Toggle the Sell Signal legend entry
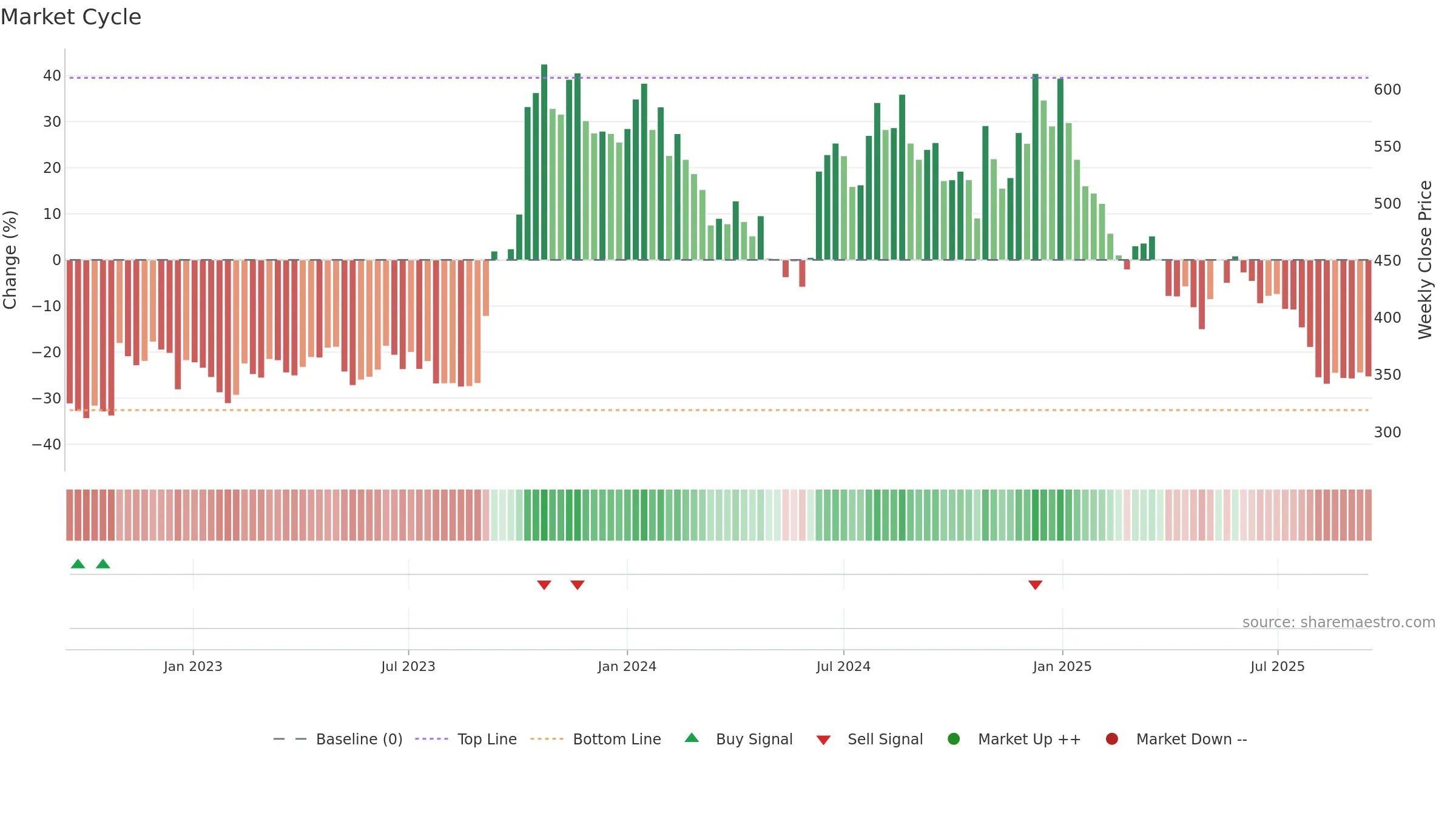The width and height of the screenshot is (1456, 819). click(x=869, y=739)
